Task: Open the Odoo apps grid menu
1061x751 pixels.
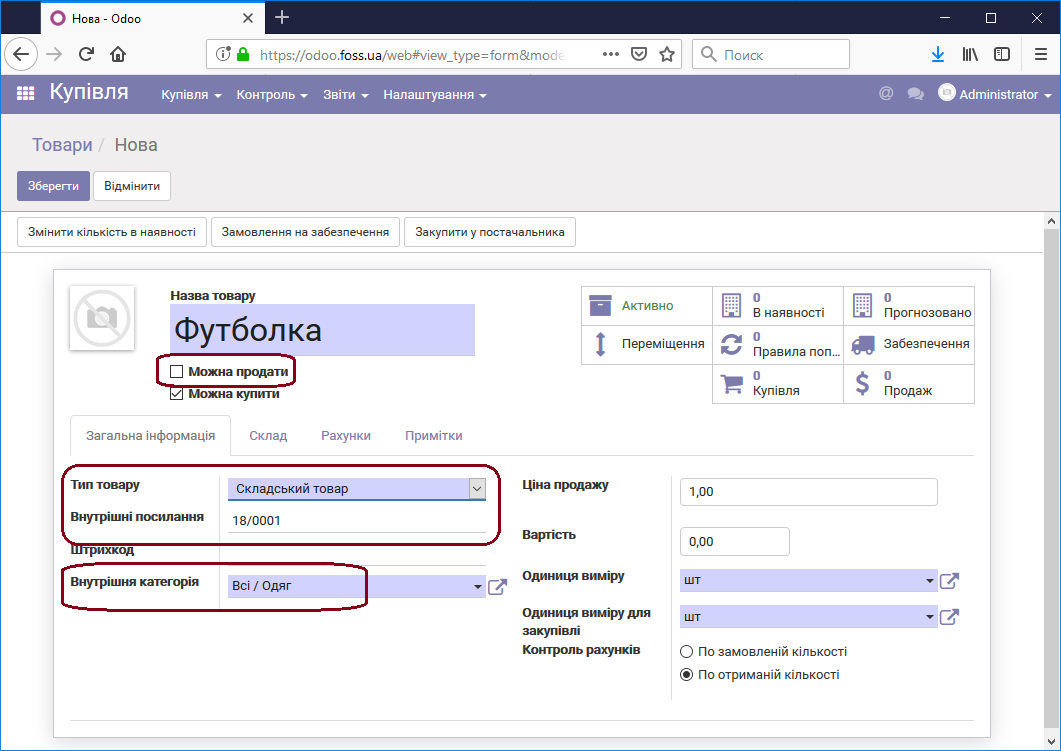Action: coord(25,93)
